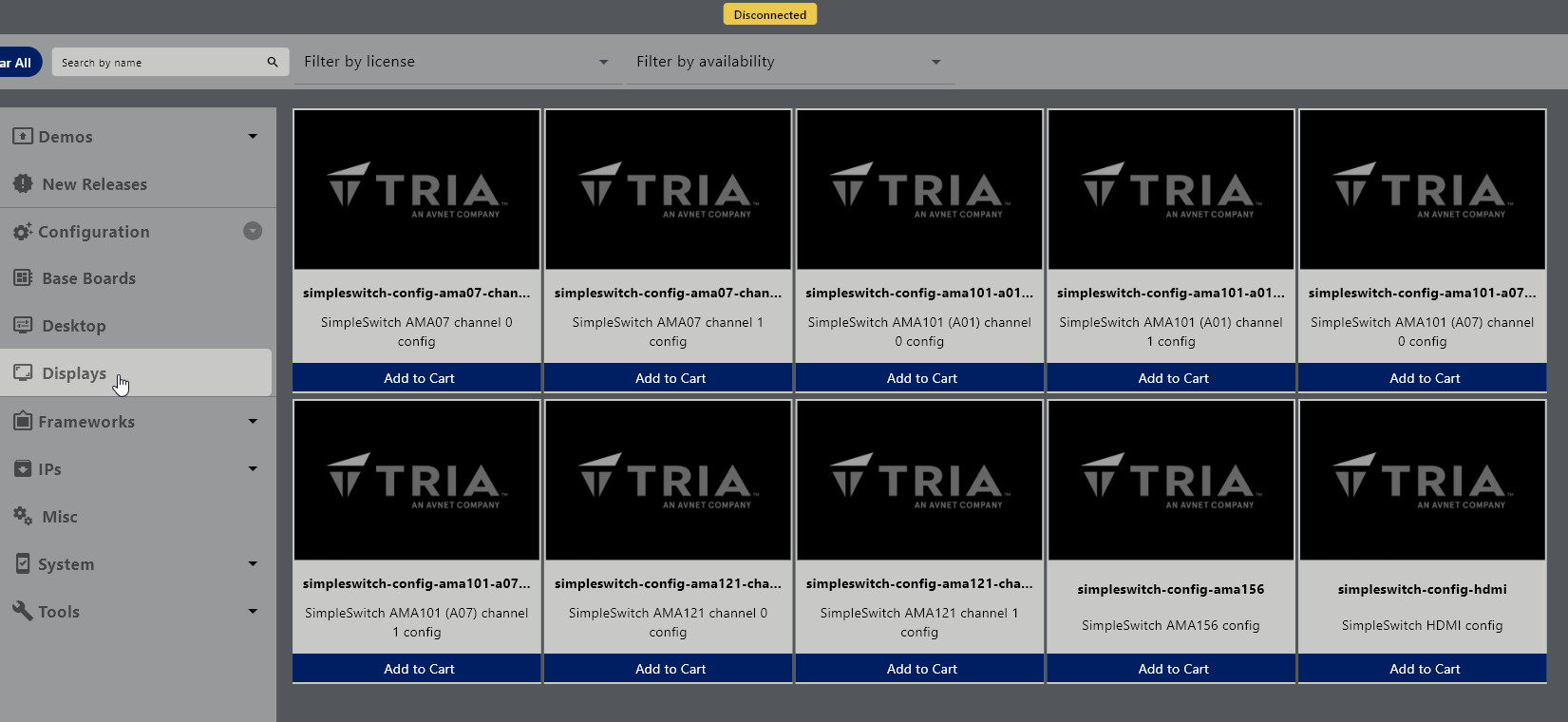Open the AMA101 (A07) channel 1 thumbnail

click(417, 481)
